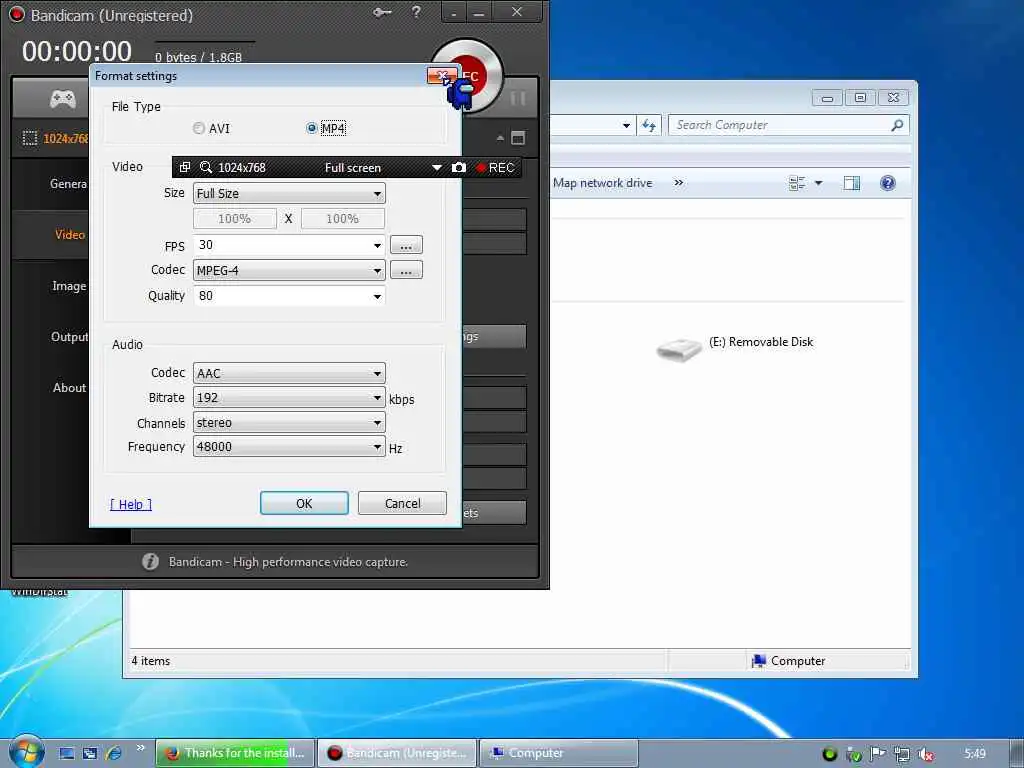Open the Windows Start button
Screen dimensions: 1024x768
(x=25, y=752)
